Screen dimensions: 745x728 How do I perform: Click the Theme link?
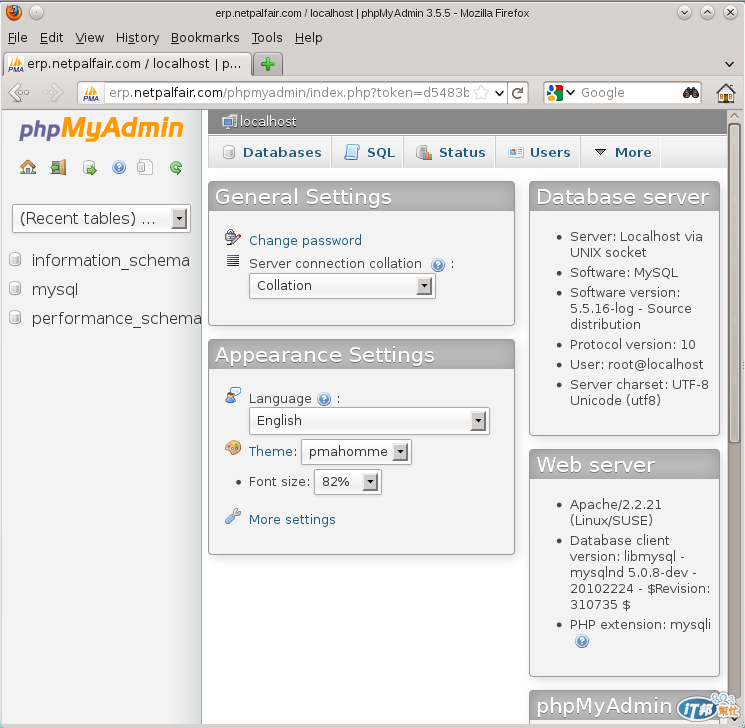tap(270, 451)
